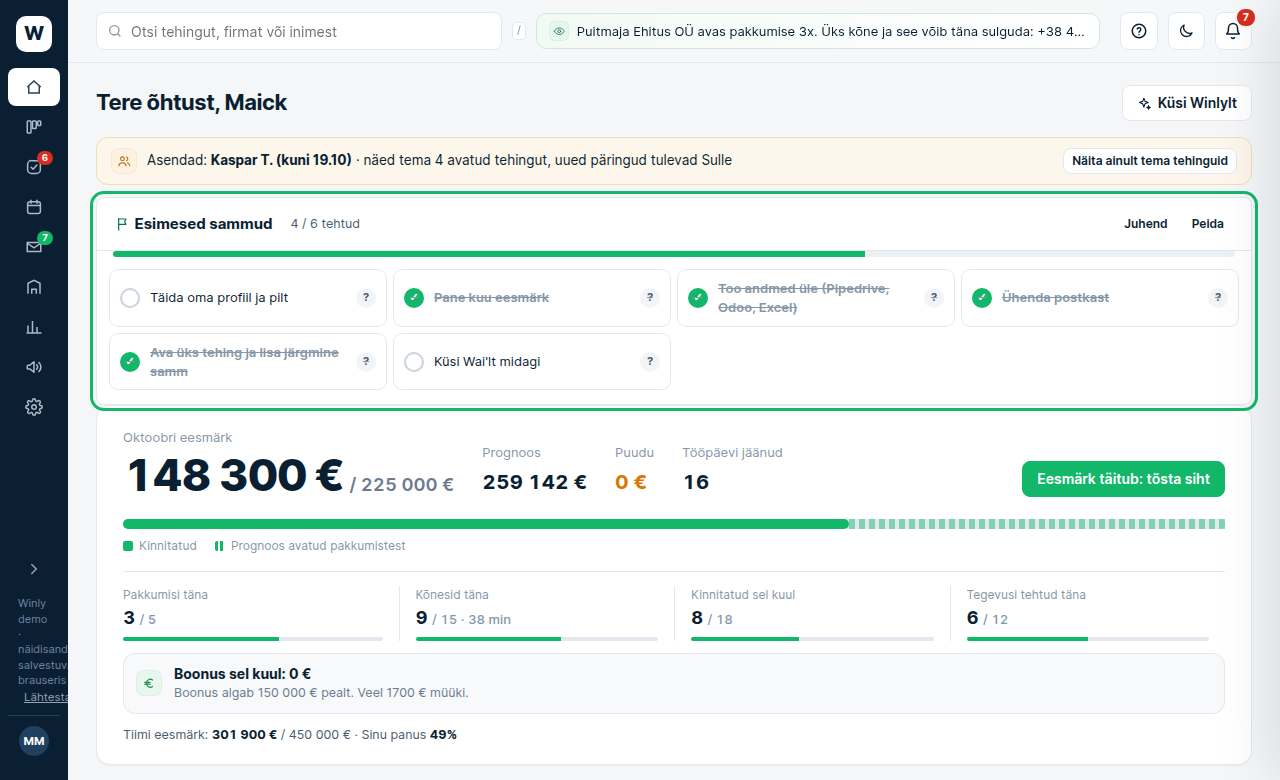Click the 'Pakkumisi täna' 3 / 5 stat
Image resolution: width=1280 pixels, height=780 pixels.
click(253, 612)
